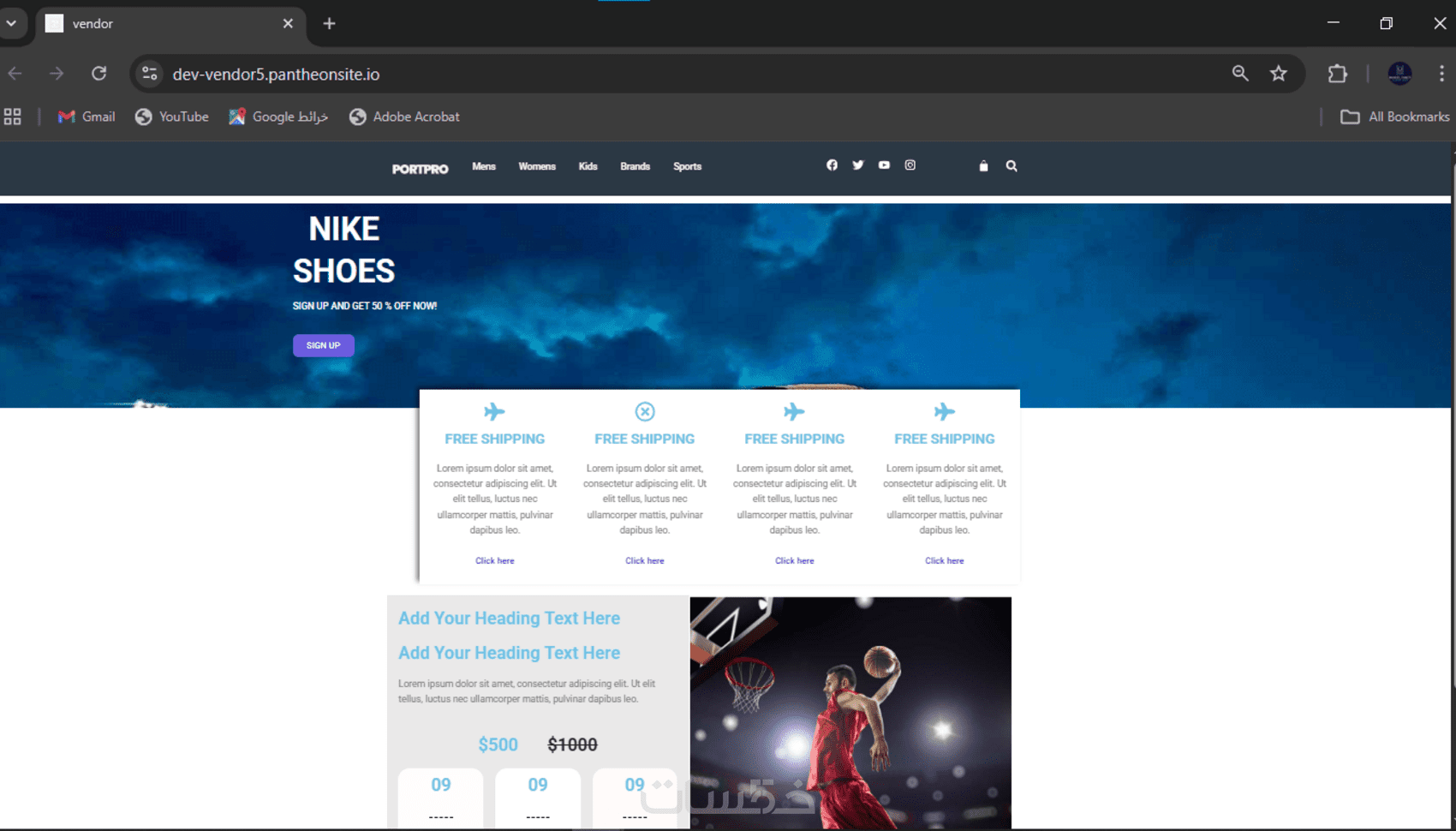This screenshot has width=1456, height=831.
Task: Open the Adobe Acrobat bookmark
Action: coord(404,117)
